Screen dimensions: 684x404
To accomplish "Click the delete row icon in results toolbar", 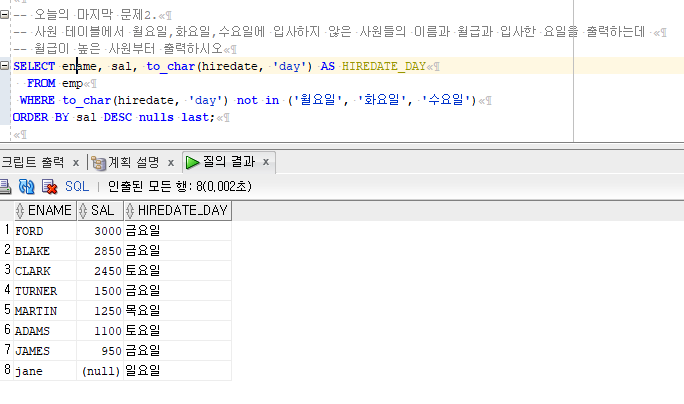I will click(49, 186).
